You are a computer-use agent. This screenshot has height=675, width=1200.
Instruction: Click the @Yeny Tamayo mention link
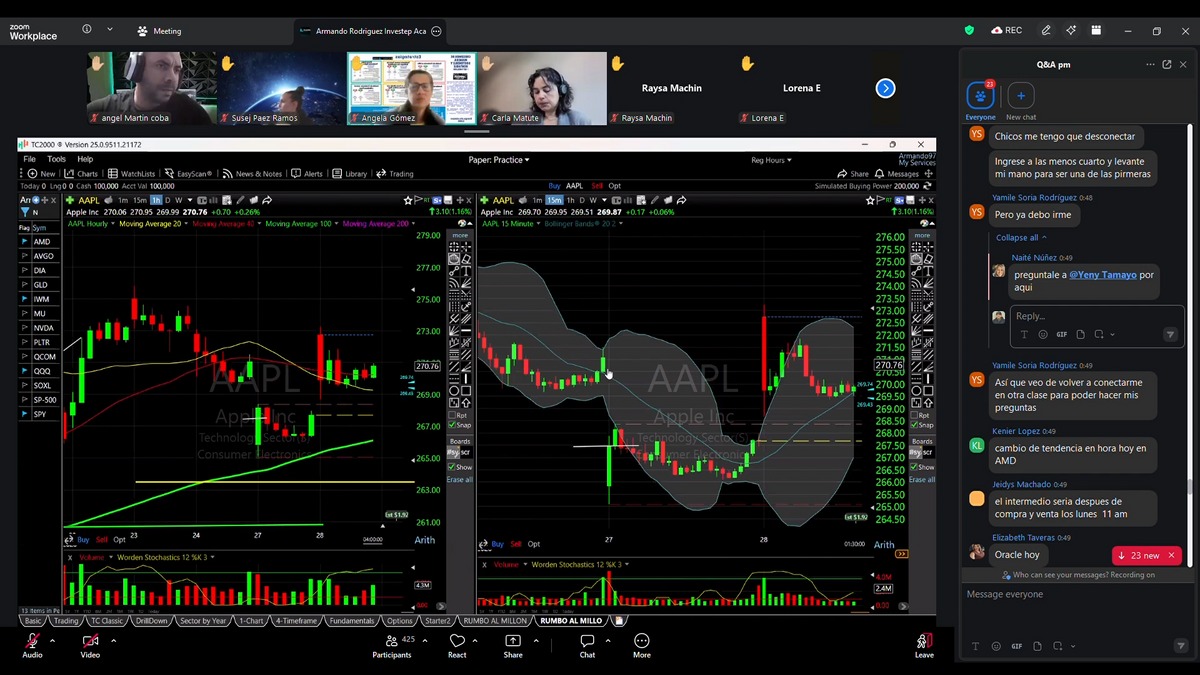[1103, 275]
